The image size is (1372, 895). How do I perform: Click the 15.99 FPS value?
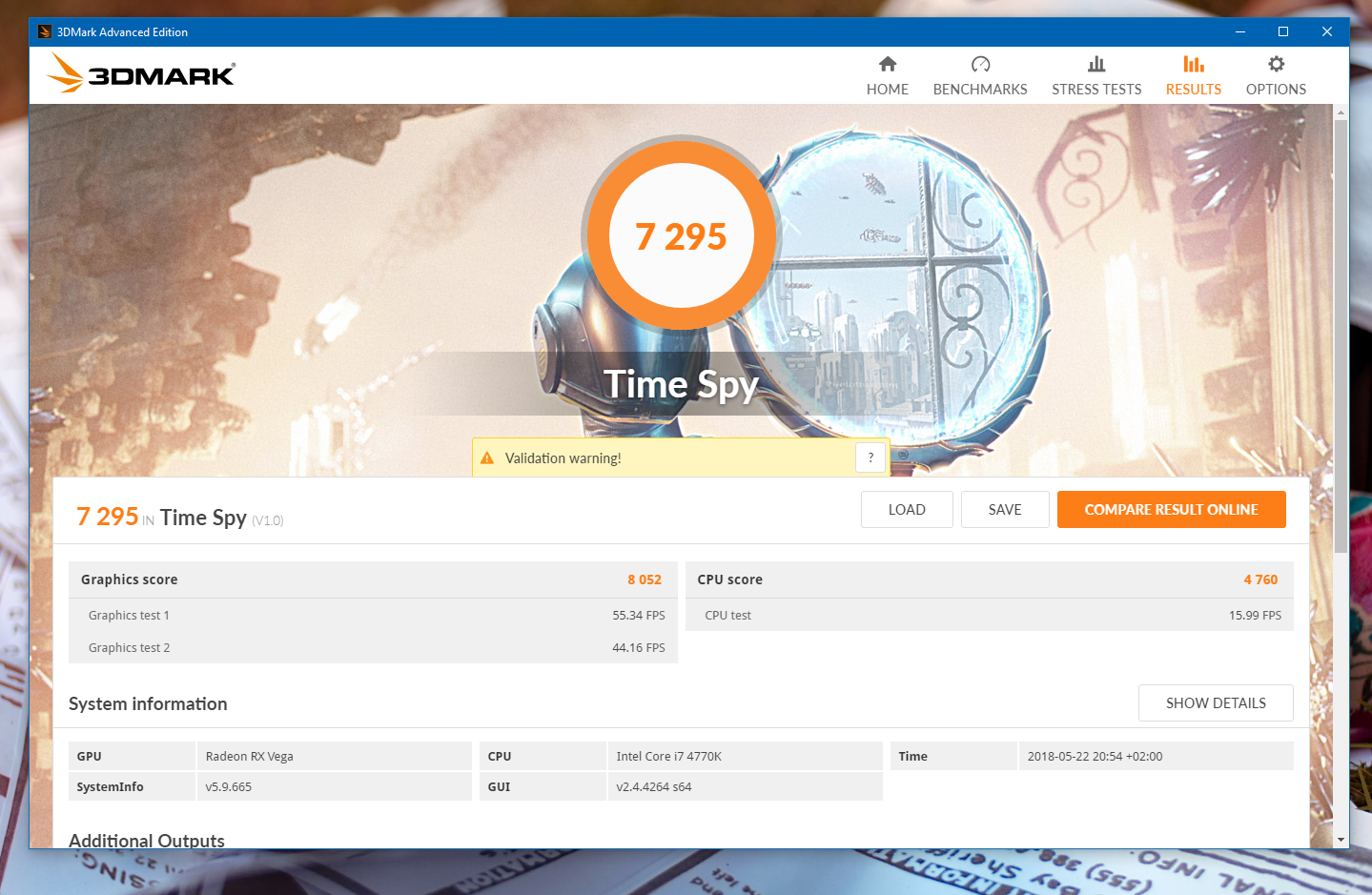[1255, 616]
